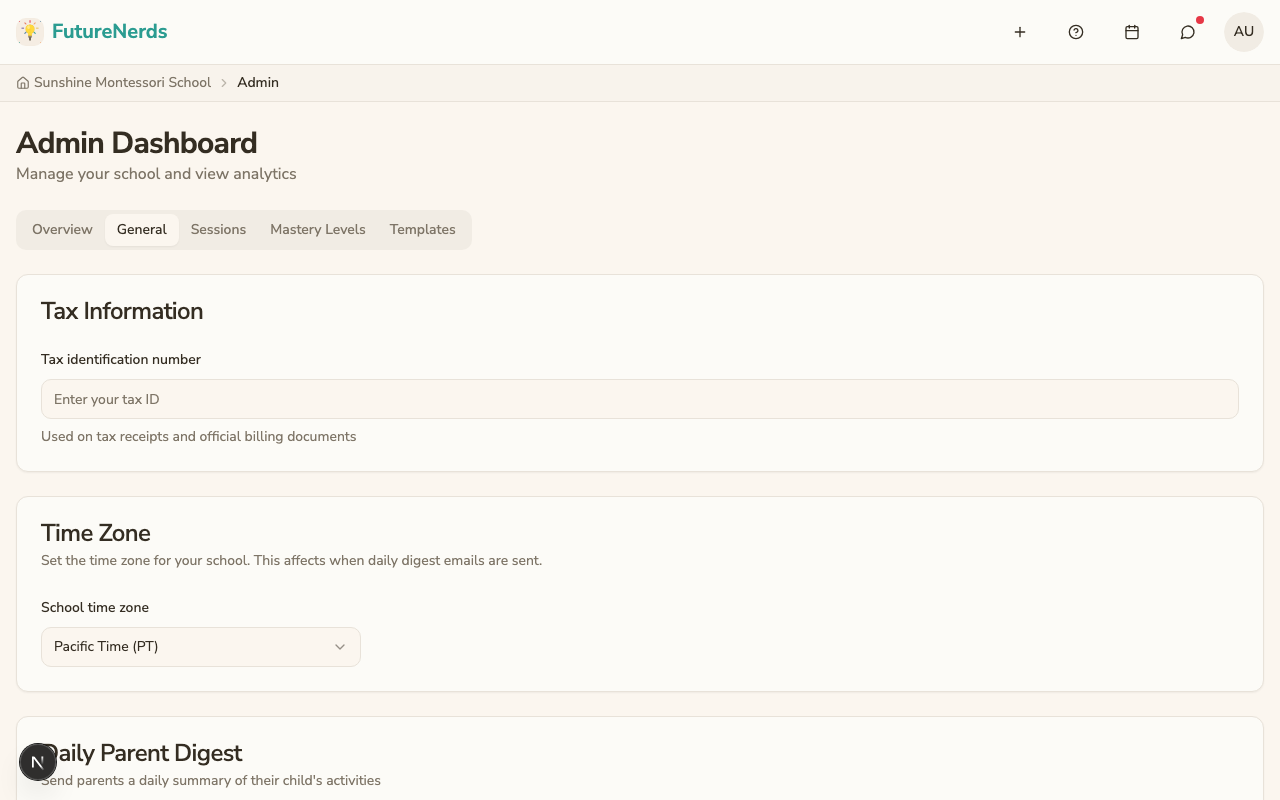1280x800 pixels.
Task: Select the General tab
Action: 142,230
